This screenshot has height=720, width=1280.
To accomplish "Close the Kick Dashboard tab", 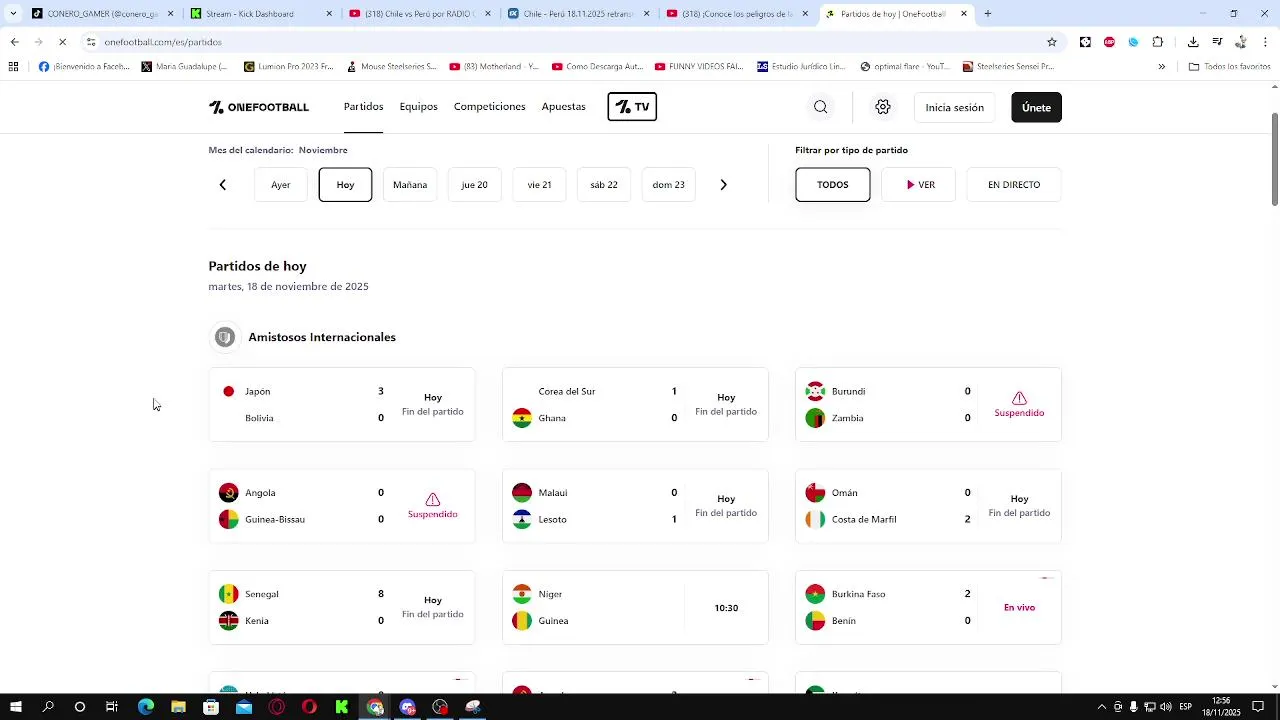I will pos(329,14).
